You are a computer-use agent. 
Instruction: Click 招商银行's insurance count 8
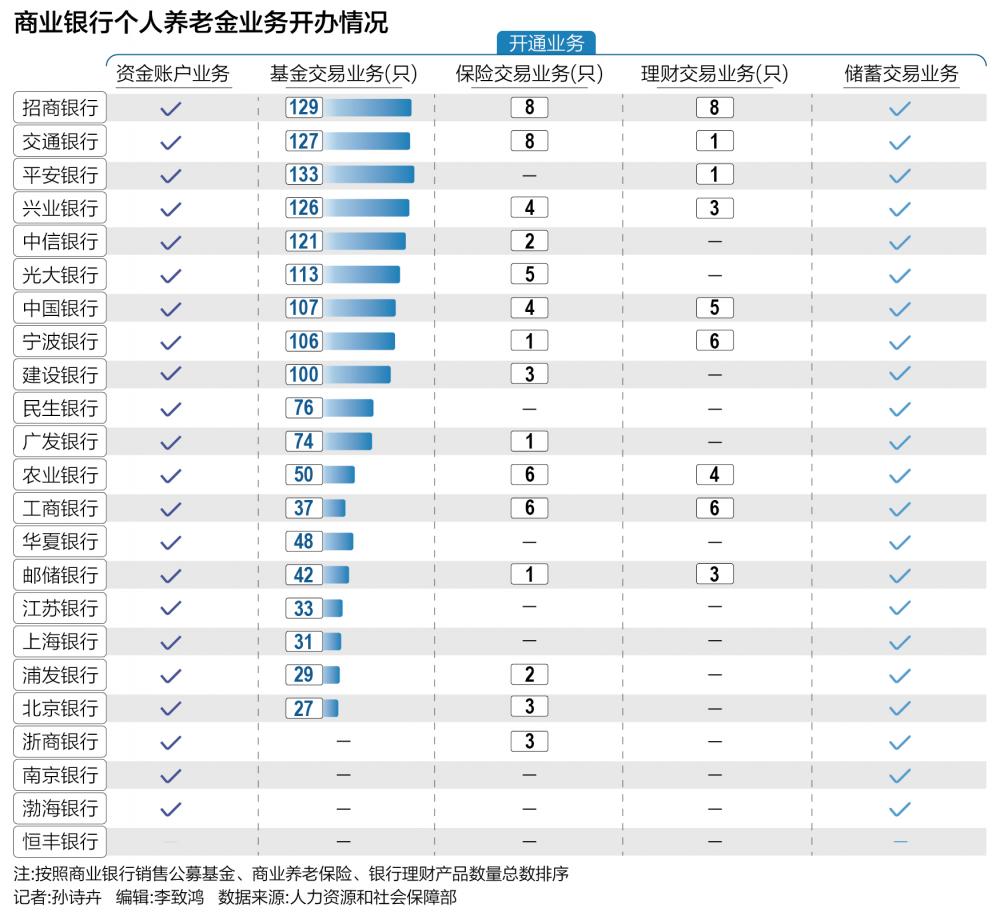(529, 107)
